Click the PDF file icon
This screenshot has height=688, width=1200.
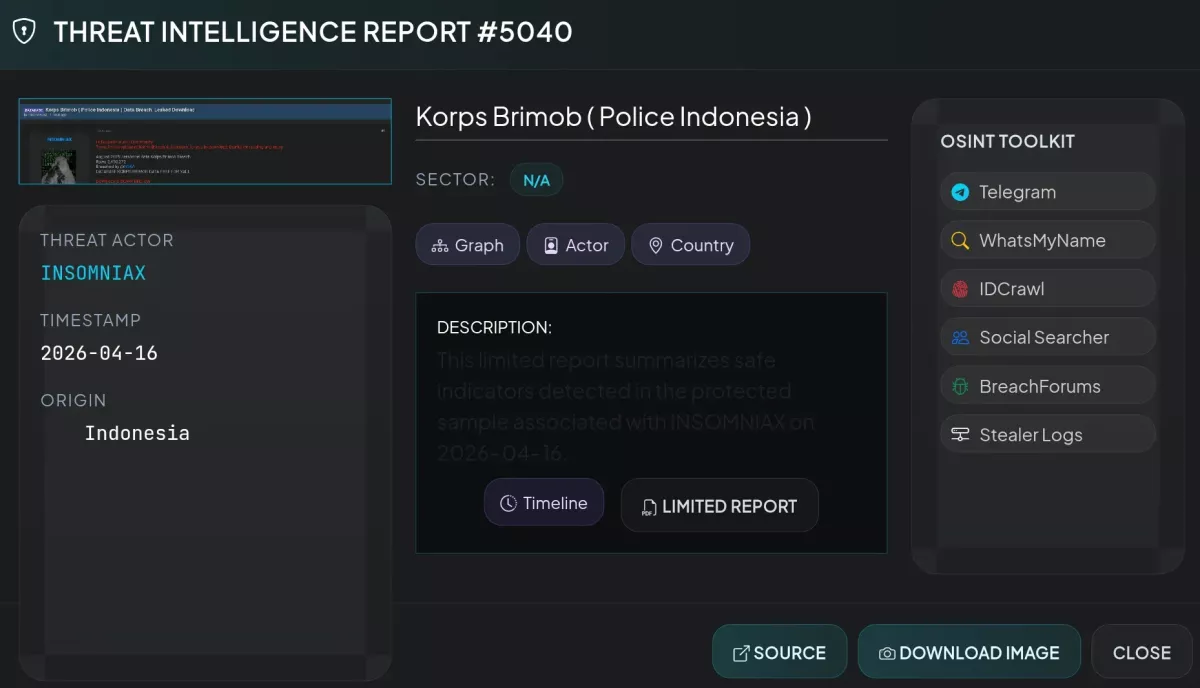pyautogui.click(x=649, y=507)
